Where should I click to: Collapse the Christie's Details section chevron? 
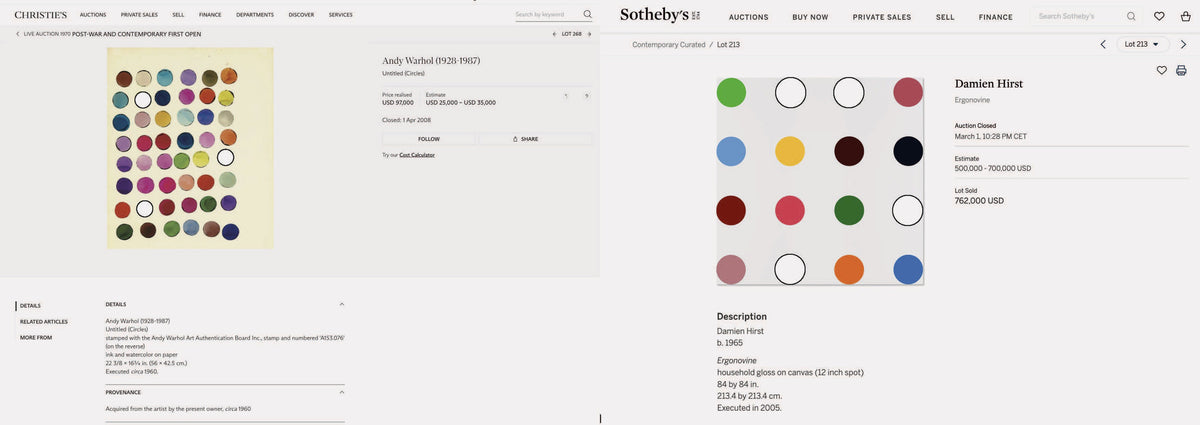(x=341, y=304)
